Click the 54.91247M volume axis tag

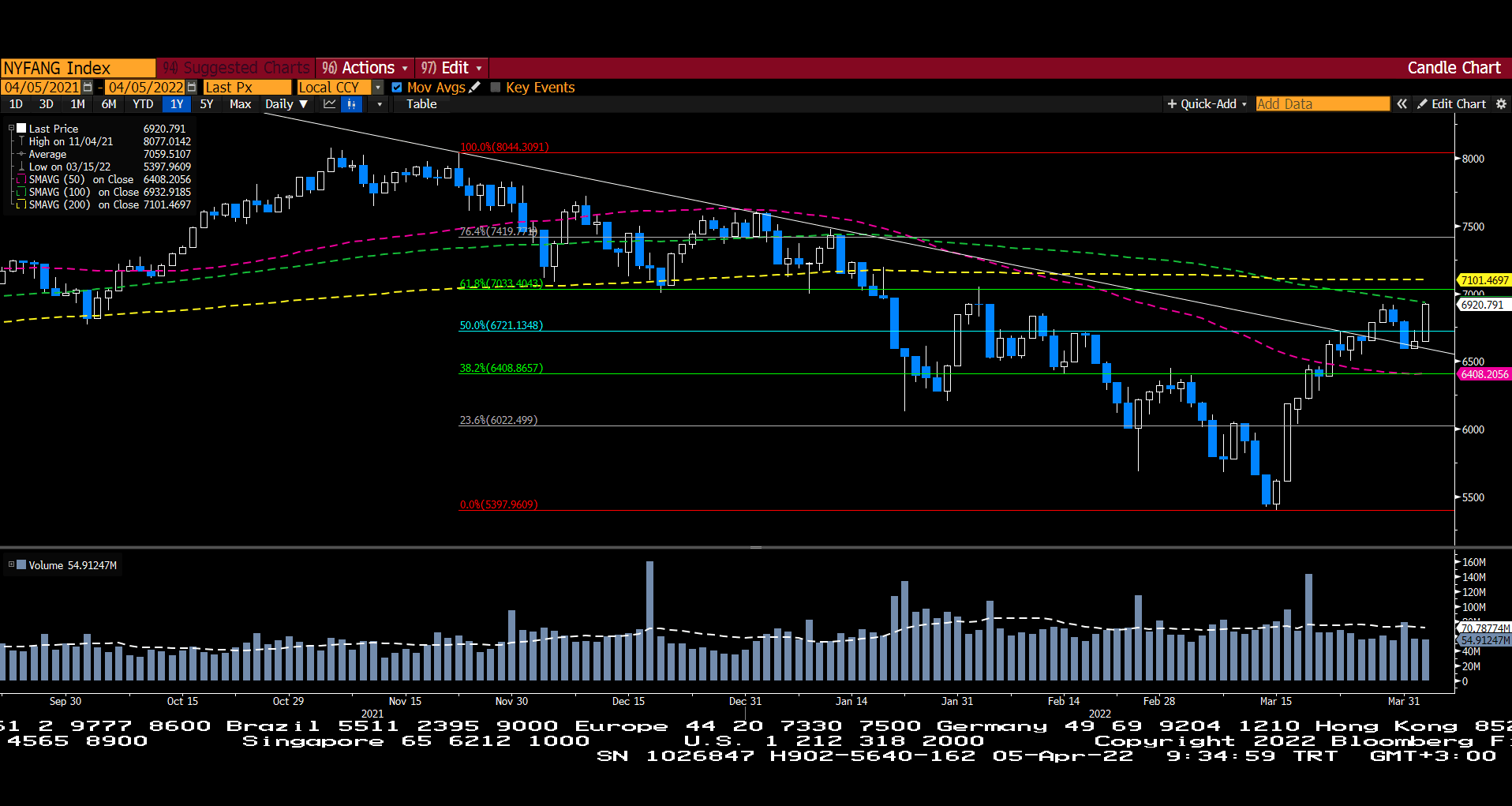[x=1484, y=640]
